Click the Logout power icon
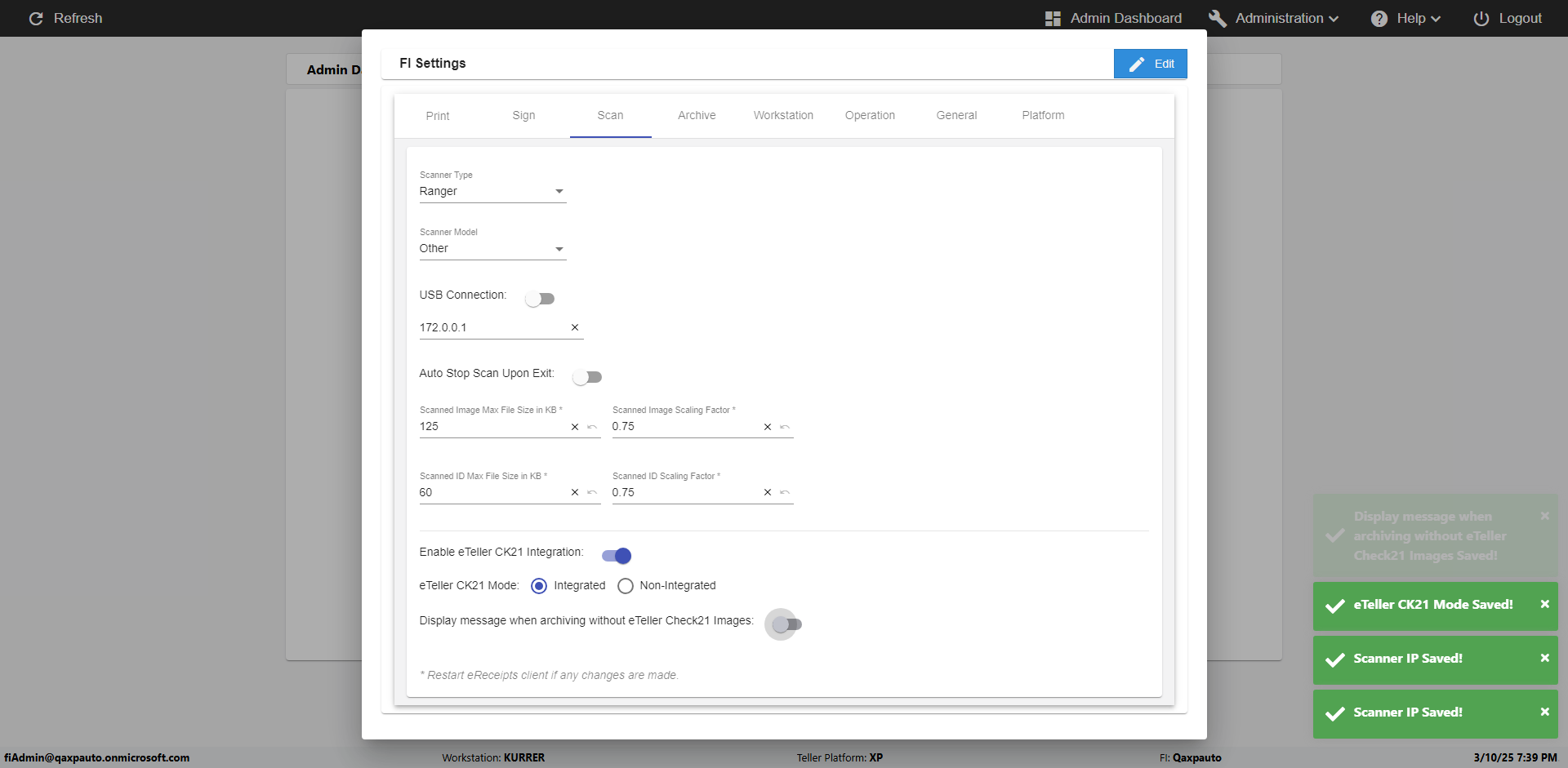The width and height of the screenshot is (1568, 768). pyautogui.click(x=1481, y=18)
